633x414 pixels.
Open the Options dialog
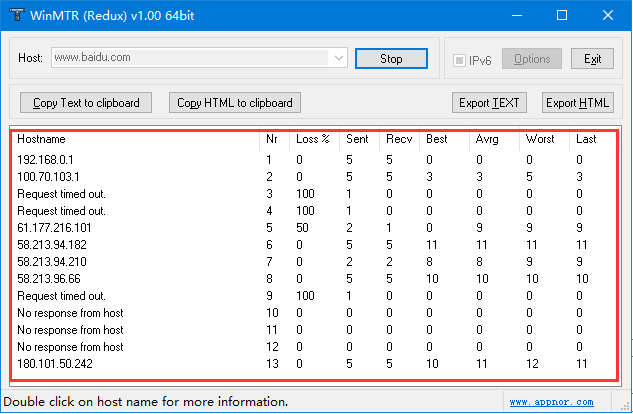click(532, 59)
